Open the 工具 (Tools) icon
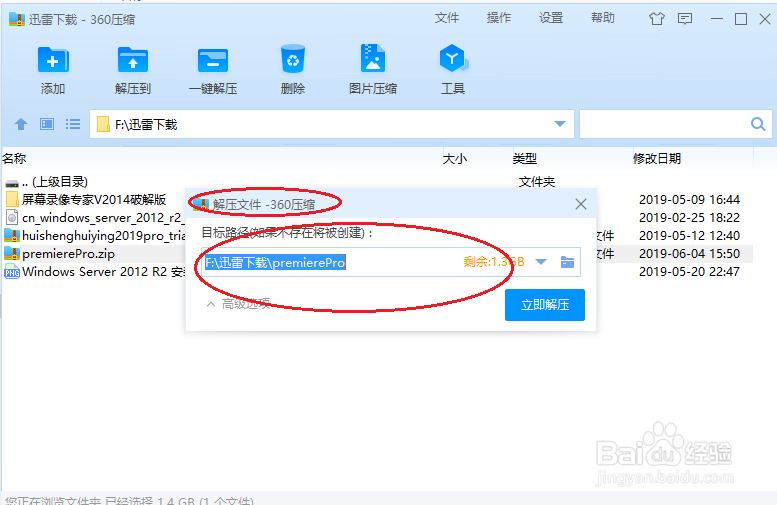 [453, 59]
